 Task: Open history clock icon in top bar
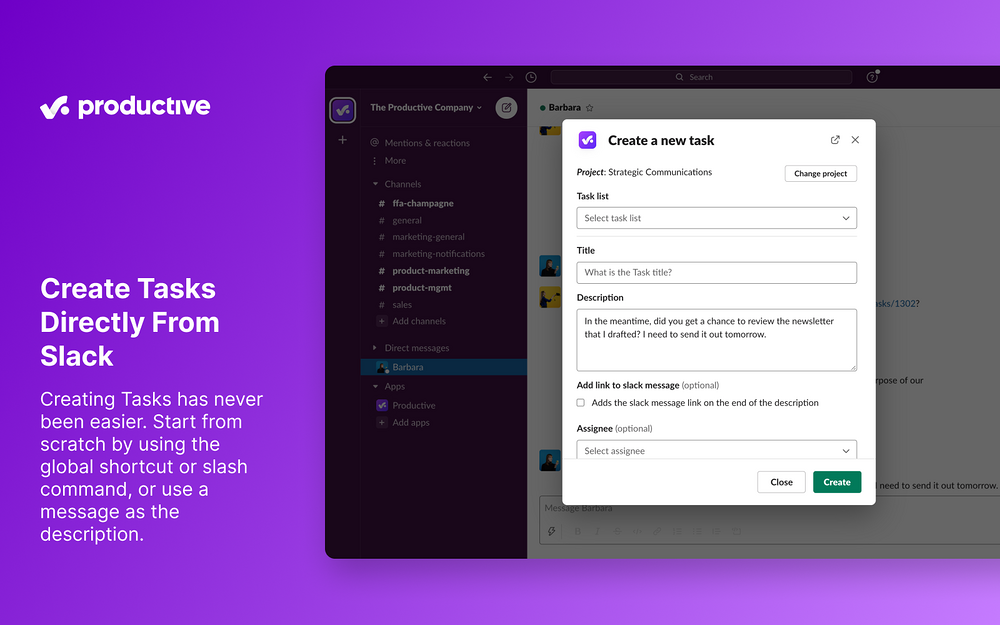click(x=531, y=77)
